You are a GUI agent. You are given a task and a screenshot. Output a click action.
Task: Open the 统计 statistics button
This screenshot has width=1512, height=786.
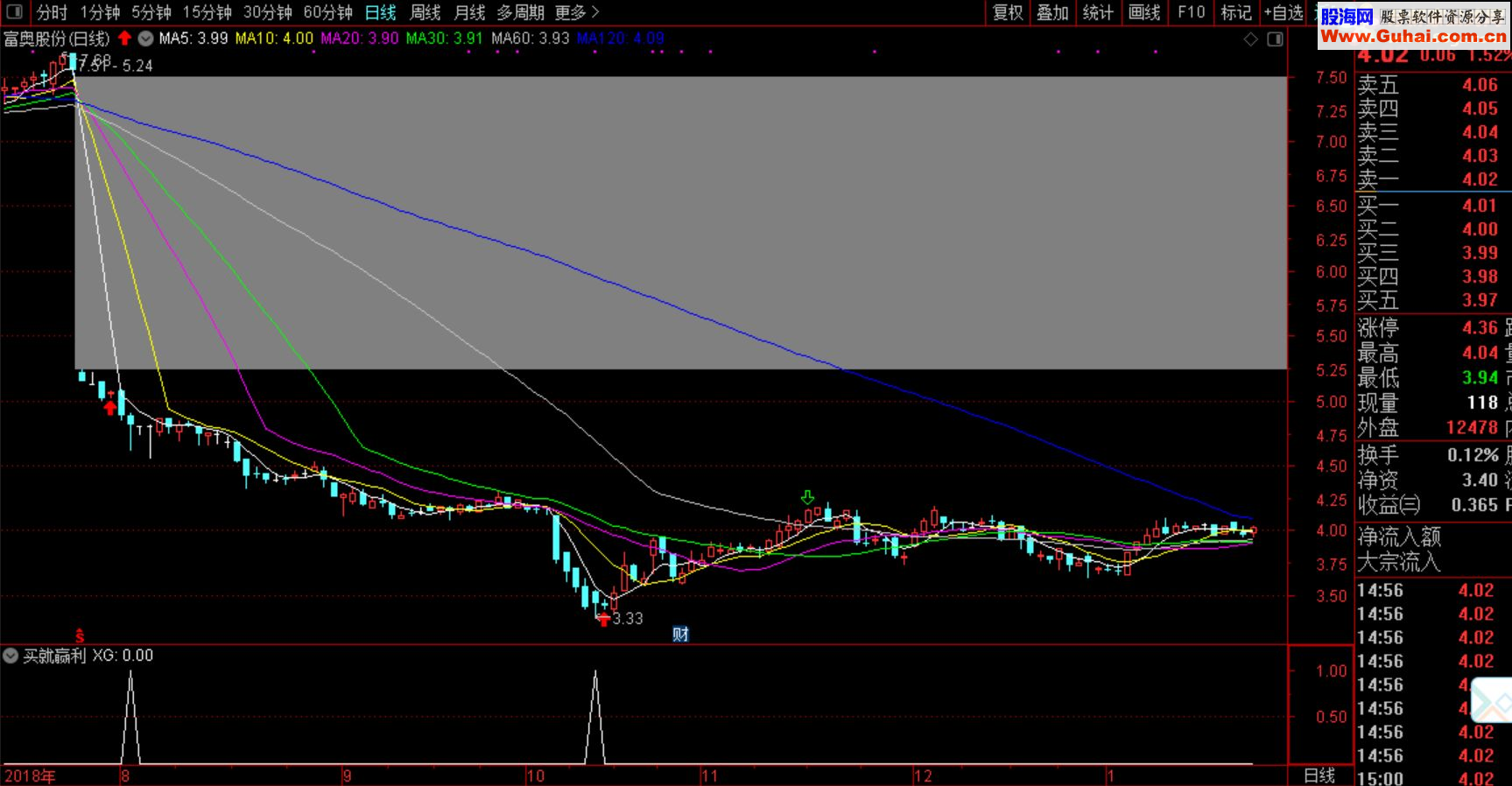tap(1098, 12)
